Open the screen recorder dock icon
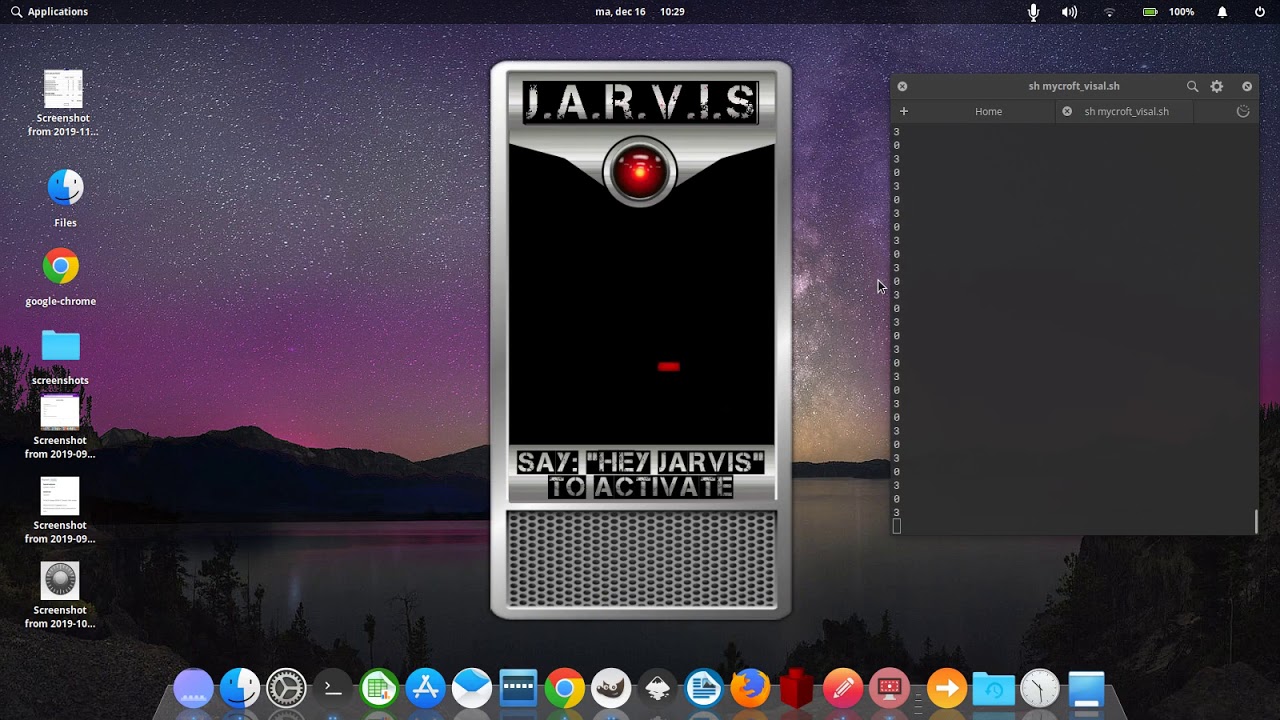Screen dimensions: 1280x720 coord(889,689)
